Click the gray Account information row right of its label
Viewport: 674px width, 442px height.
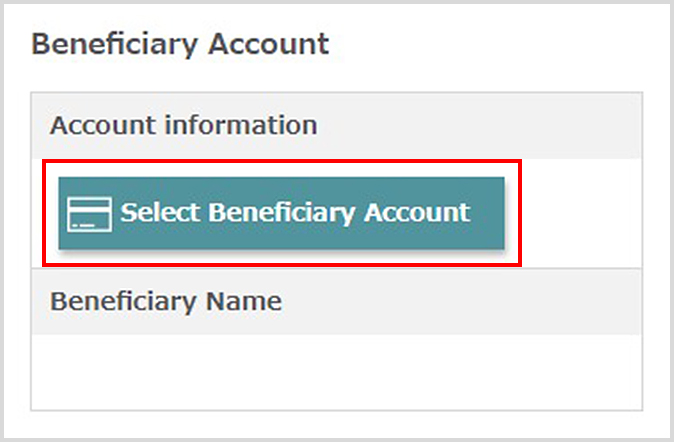(480, 126)
